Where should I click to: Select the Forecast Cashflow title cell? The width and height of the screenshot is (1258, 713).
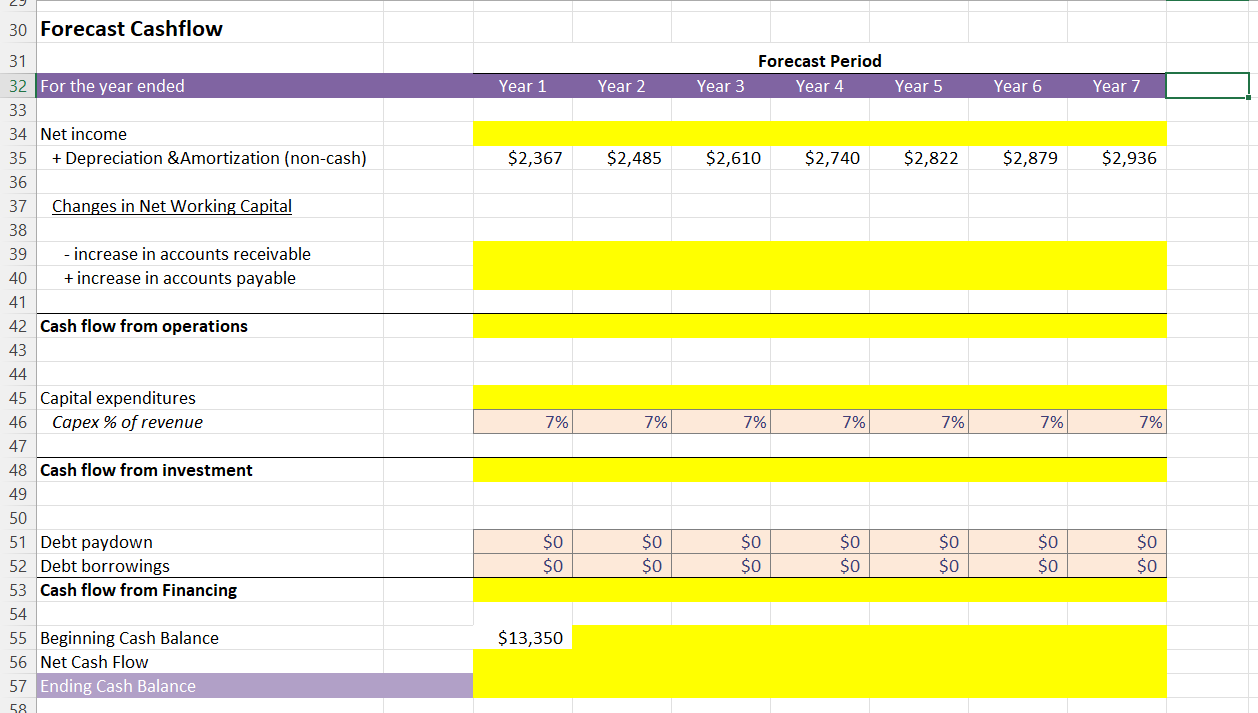tap(210, 29)
